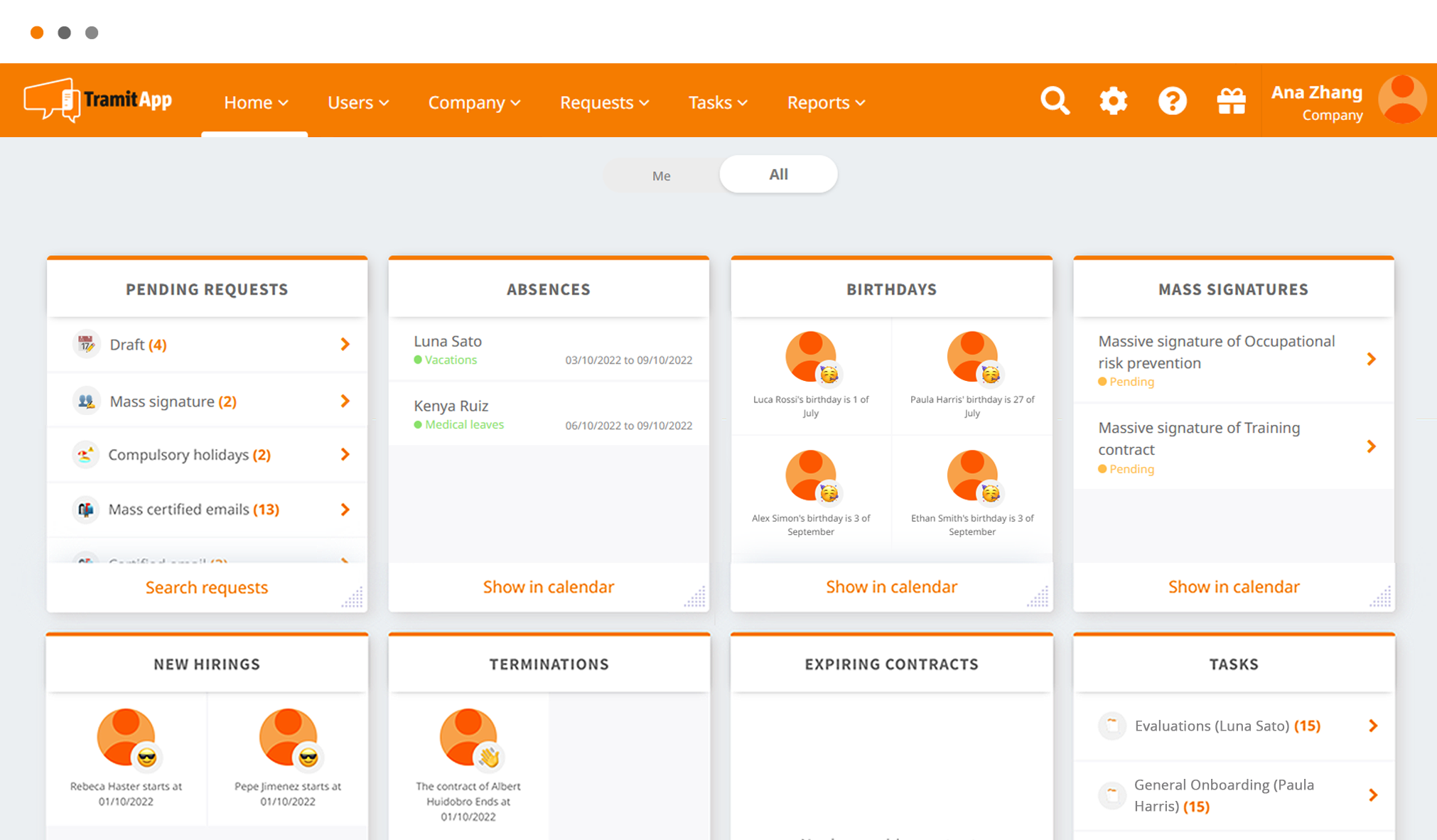Click Albert Huidobro's termination avatar
The image size is (1437, 840).
pos(468,737)
